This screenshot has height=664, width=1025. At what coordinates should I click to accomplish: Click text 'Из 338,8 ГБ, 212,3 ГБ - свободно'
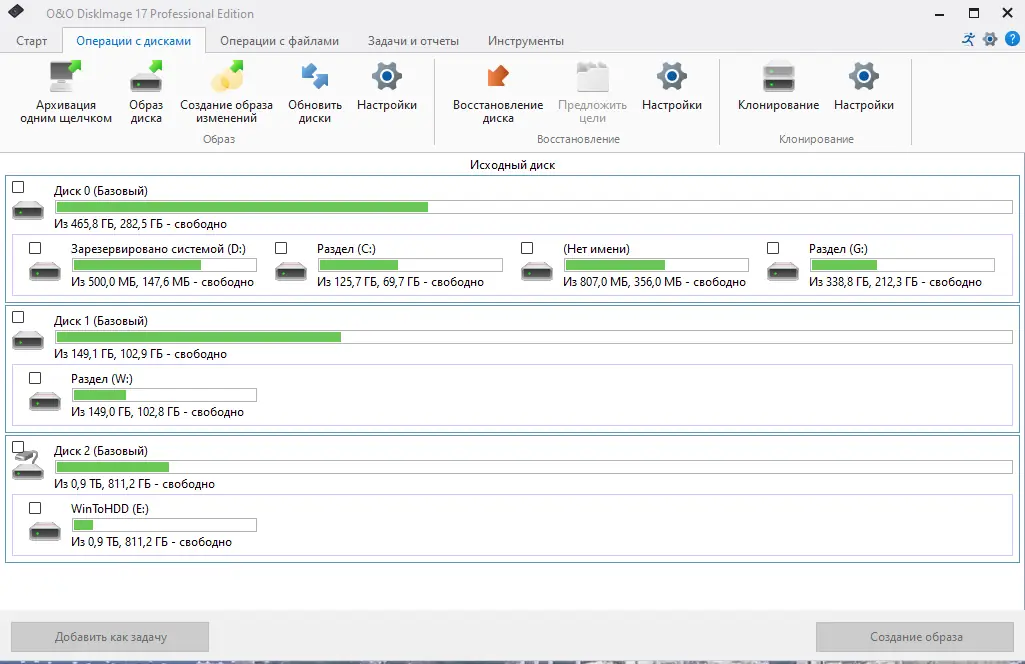tap(896, 282)
